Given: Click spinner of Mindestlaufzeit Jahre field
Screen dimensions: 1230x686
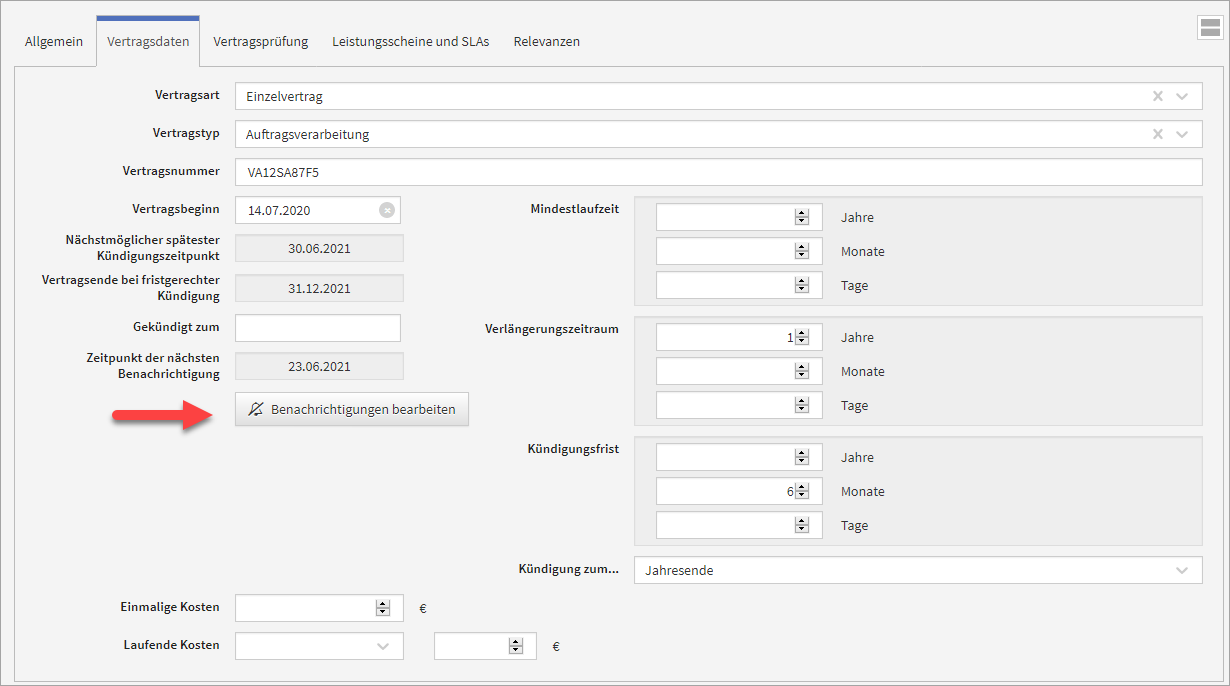Looking at the screenshot, I should 801,217.
